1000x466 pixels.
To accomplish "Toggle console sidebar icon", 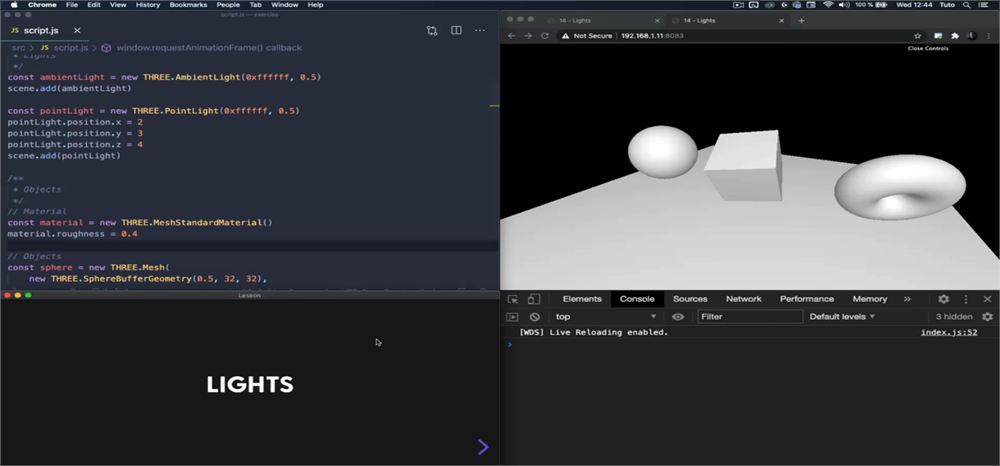I will pyautogui.click(x=512, y=317).
